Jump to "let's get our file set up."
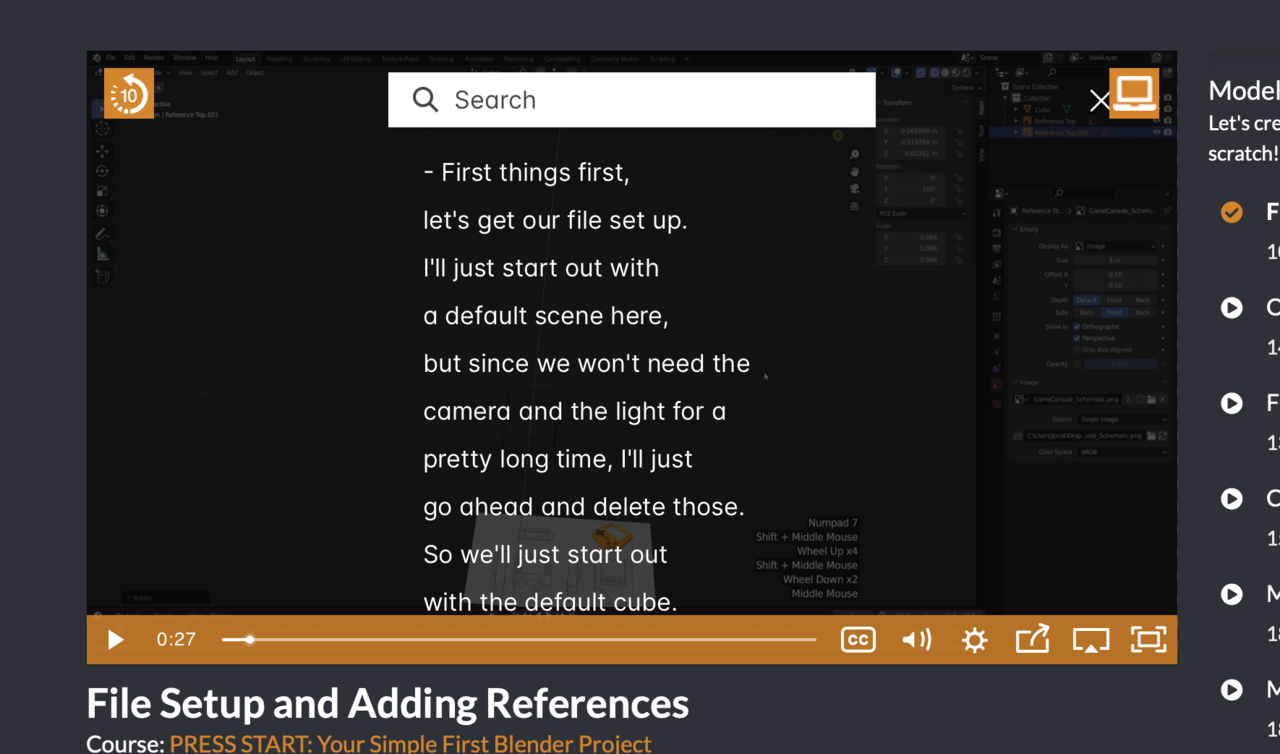 (x=555, y=220)
